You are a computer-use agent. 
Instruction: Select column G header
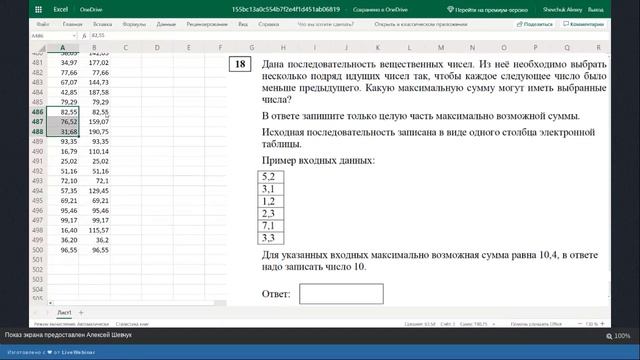point(252,48)
